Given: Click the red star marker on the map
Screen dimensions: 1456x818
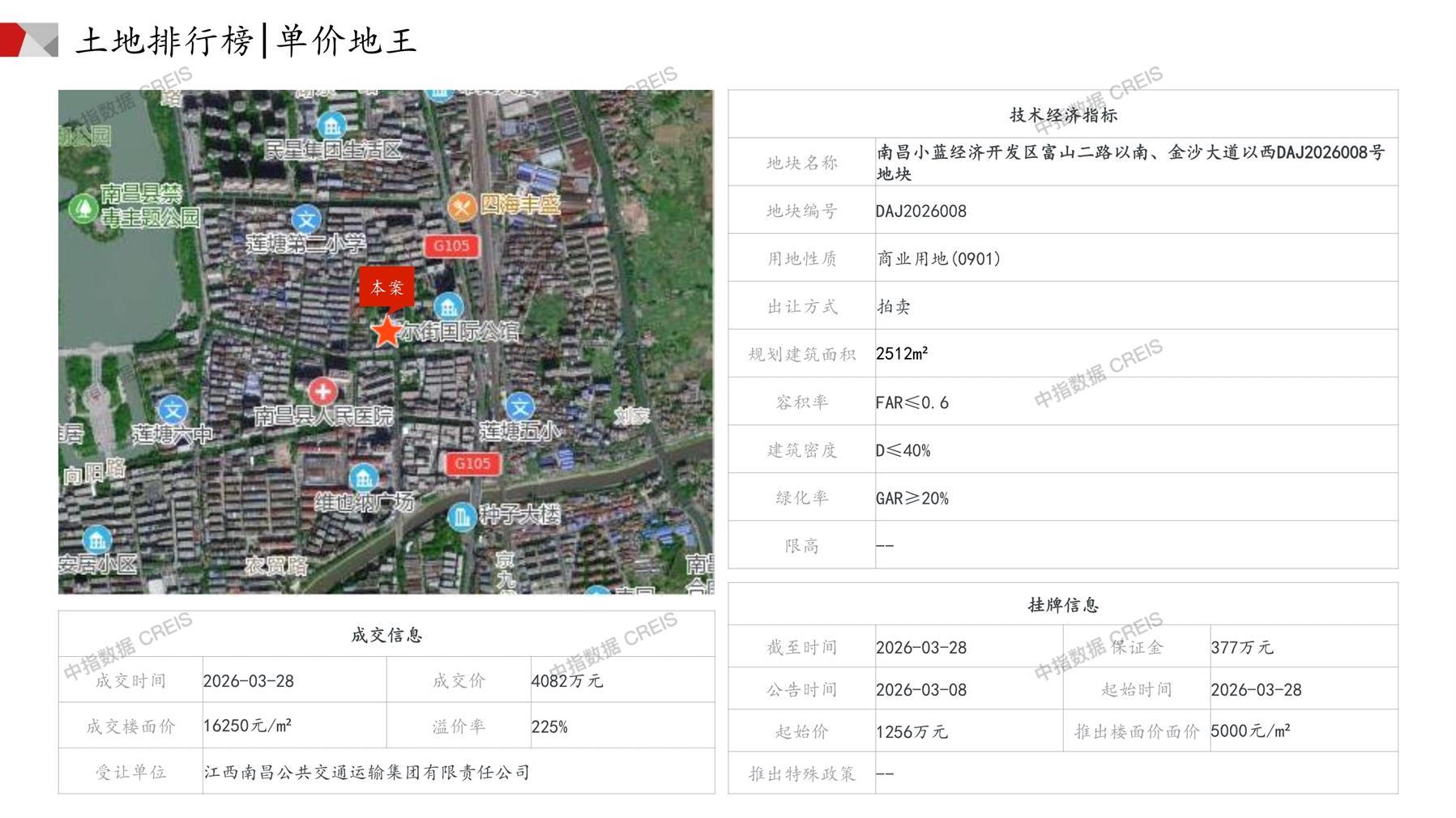Looking at the screenshot, I should tap(386, 331).
